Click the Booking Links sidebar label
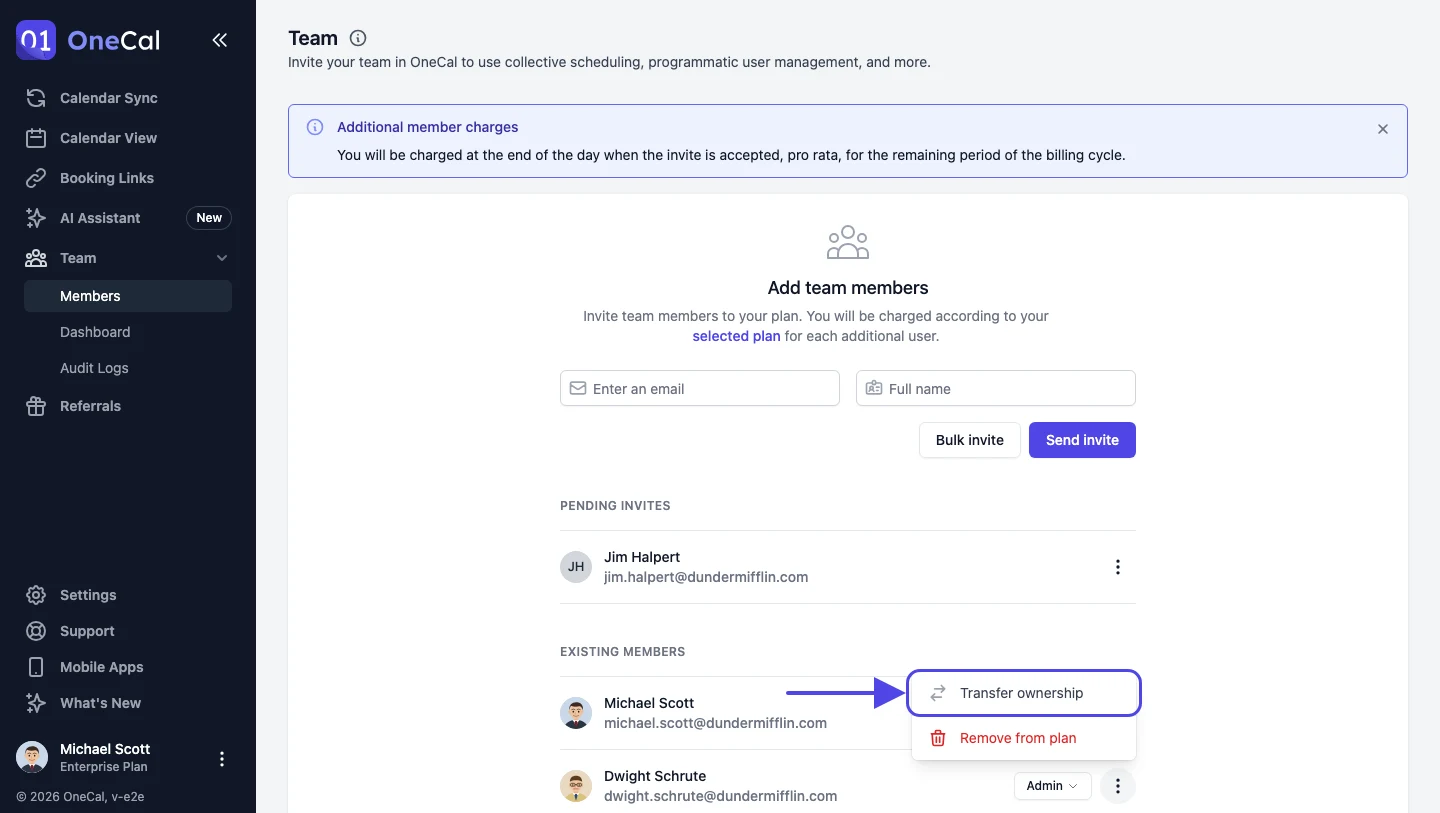The width and height of the screenshot is (1440, 813). [x=107, y=178]
